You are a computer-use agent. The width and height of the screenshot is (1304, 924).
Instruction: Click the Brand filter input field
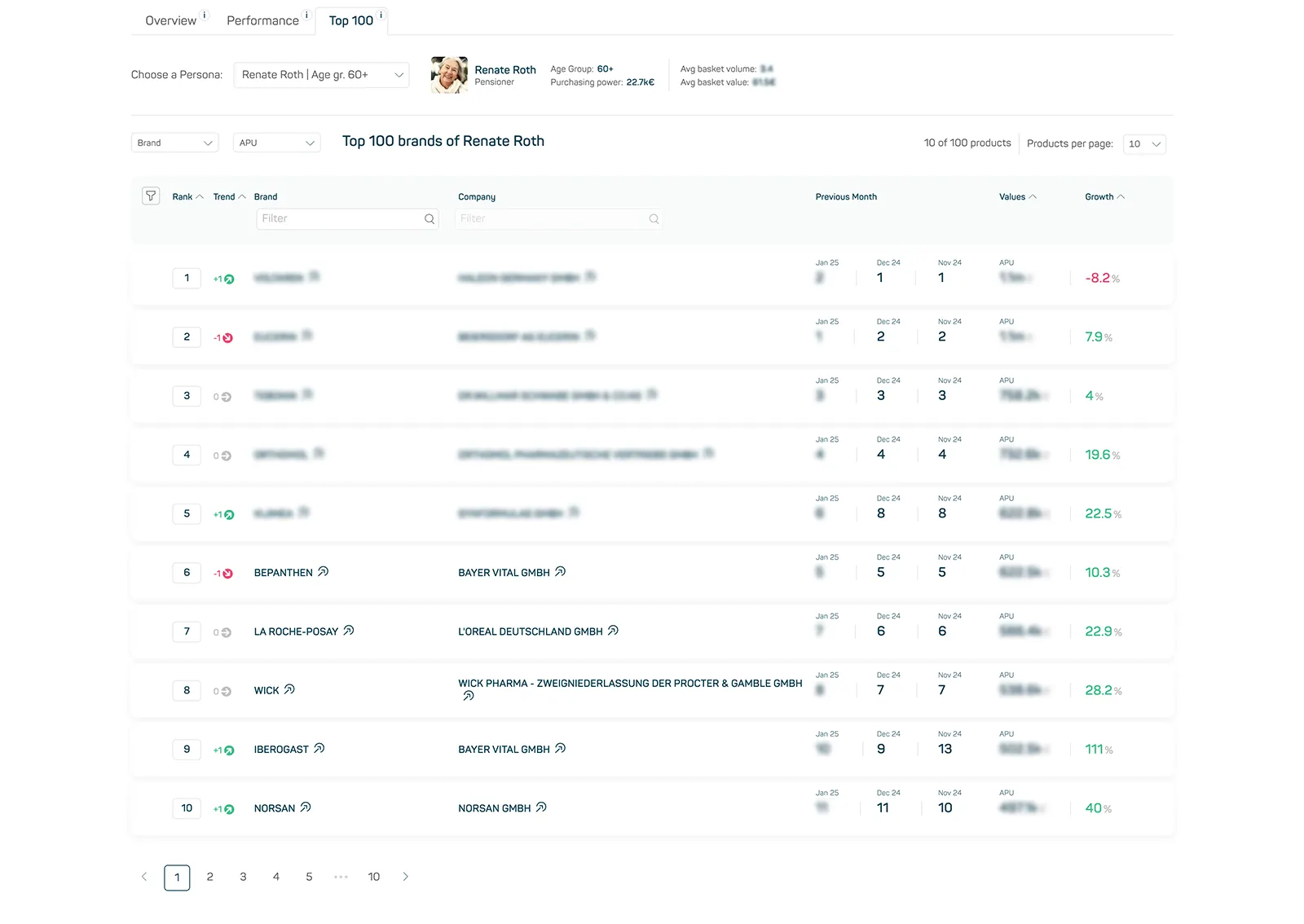(347, 219)
